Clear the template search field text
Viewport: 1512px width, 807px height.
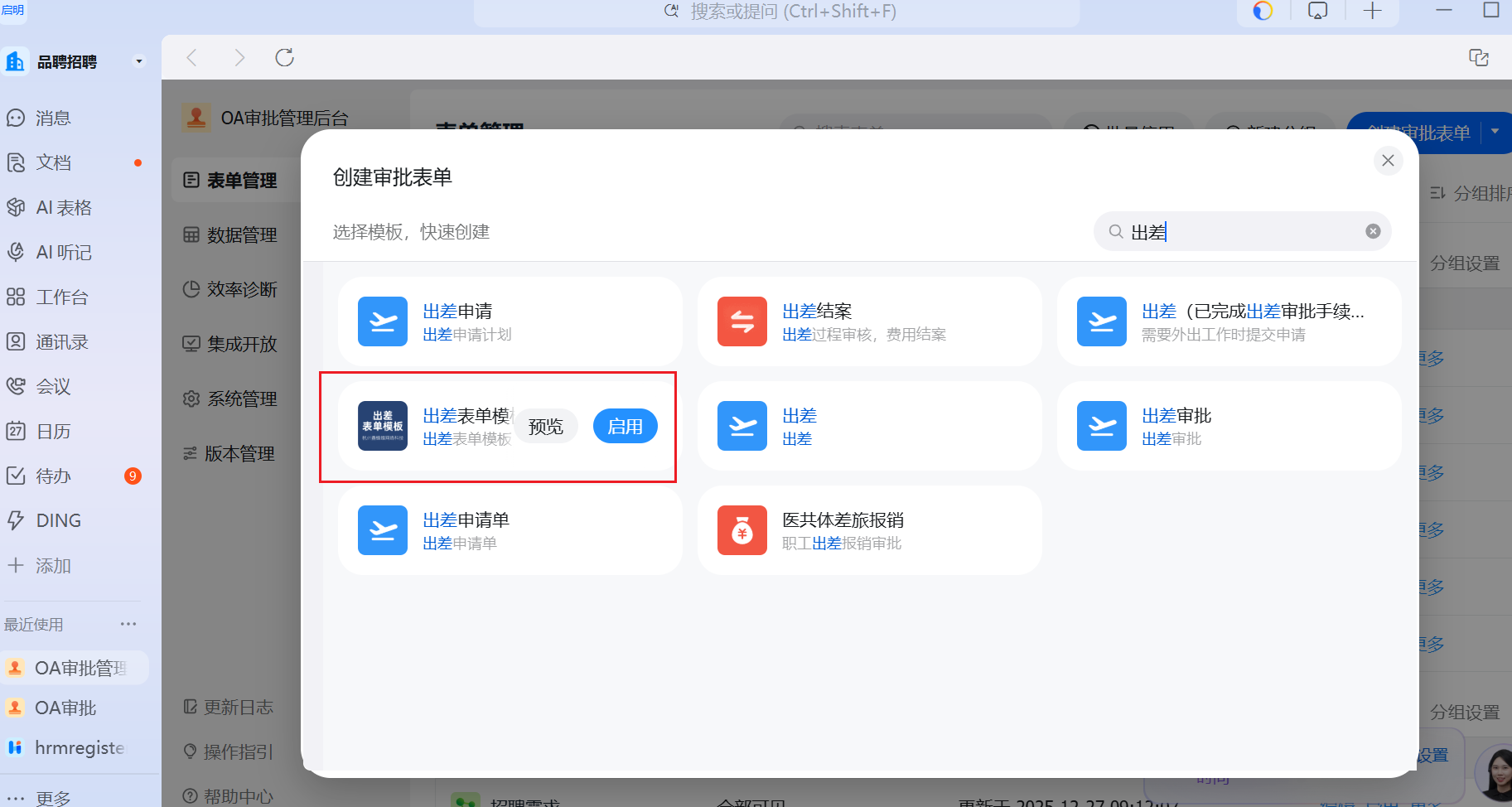(x=1373, y=231)
